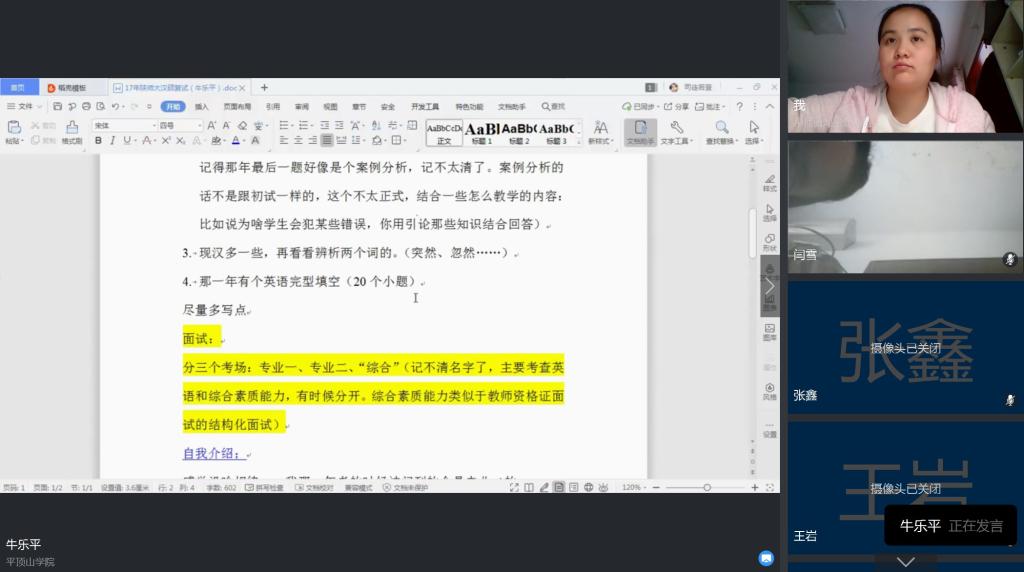The width and height of the screenshot is (1024, 572).
Task: Center-align the paragraph text
Action: (x=298, y=141)
